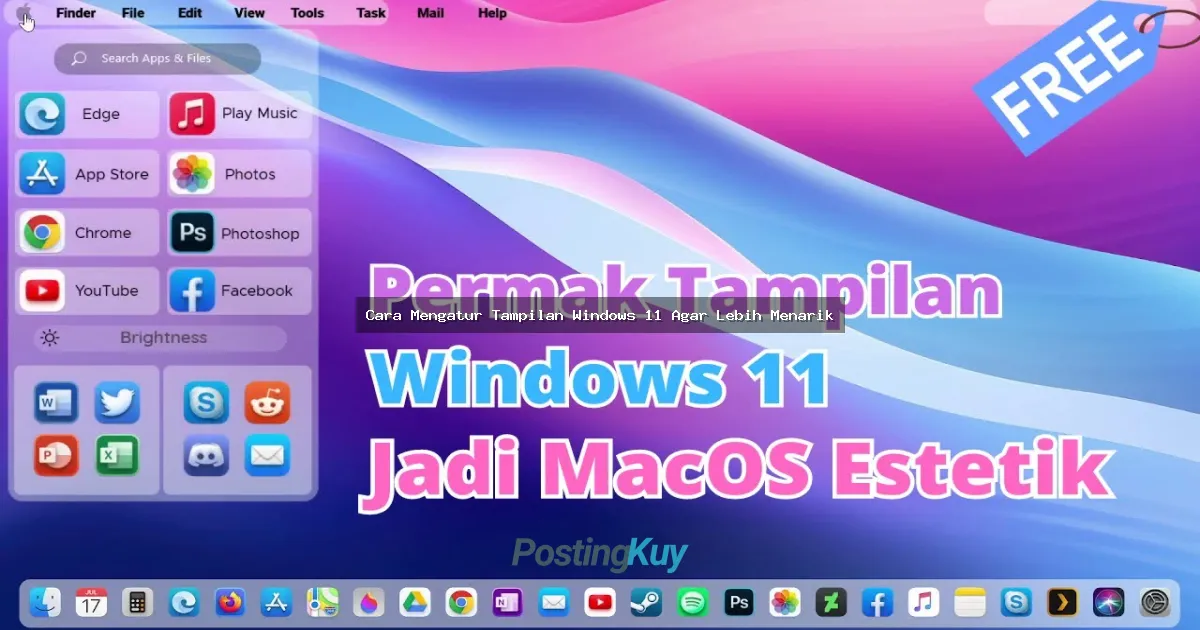Open the Mail menu in menu bar
Image resolution: width=1200 pixels, height=630 pixels.
click(x=431, y=13)
